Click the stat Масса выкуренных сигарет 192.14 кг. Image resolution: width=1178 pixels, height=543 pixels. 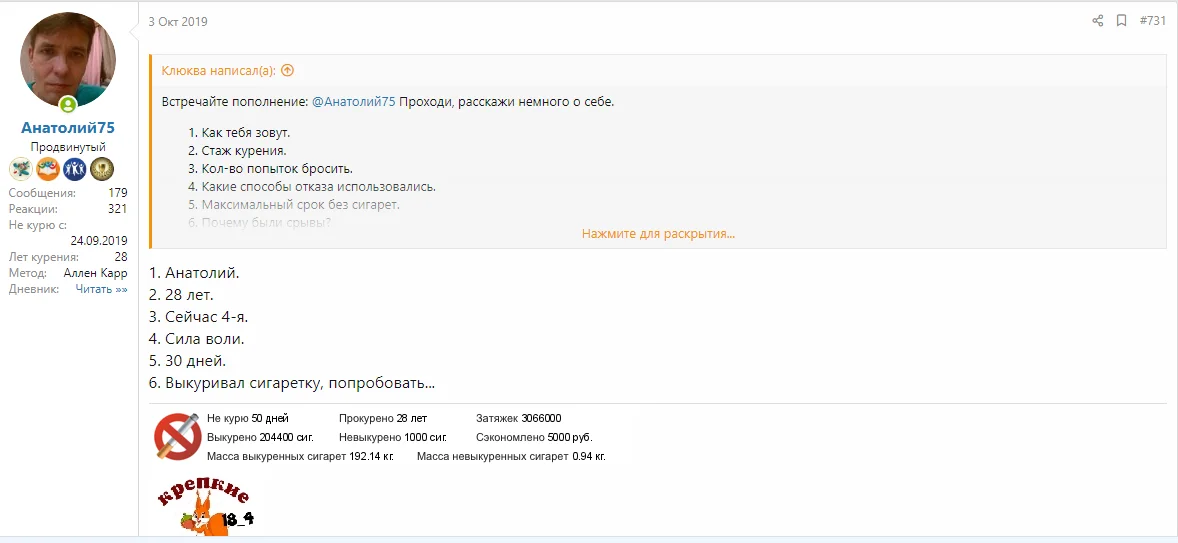coord(300,456)
